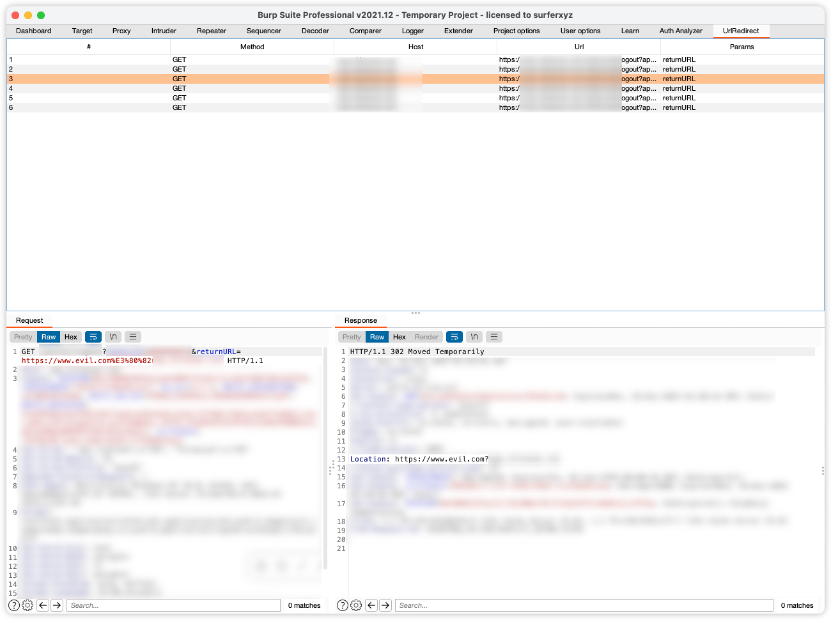Screen dimensions: 832x620
Task: Show non-printable characters in the Request editor
Action: click(112, 337)
